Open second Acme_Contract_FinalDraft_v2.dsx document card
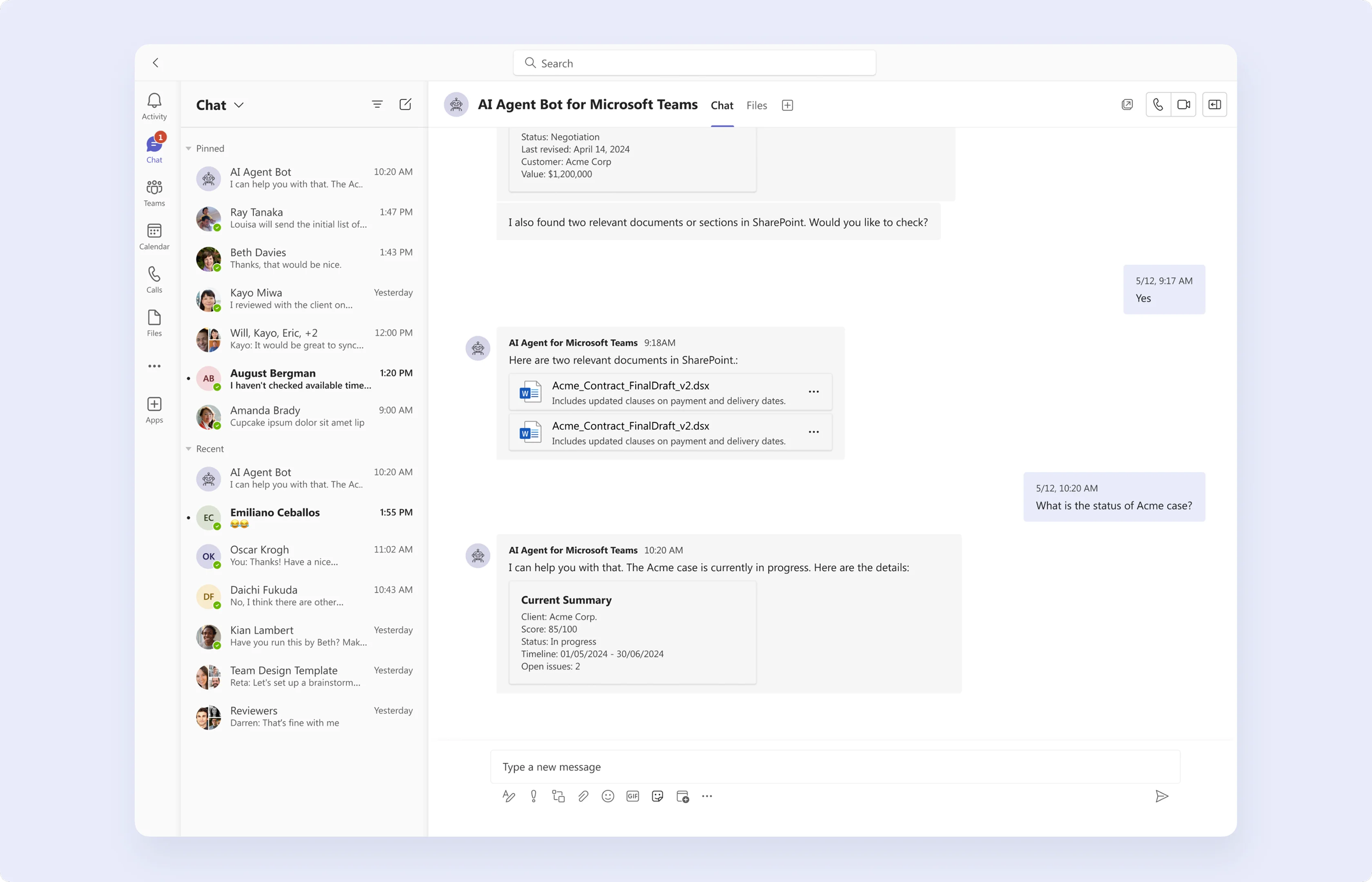 (670, 432)
